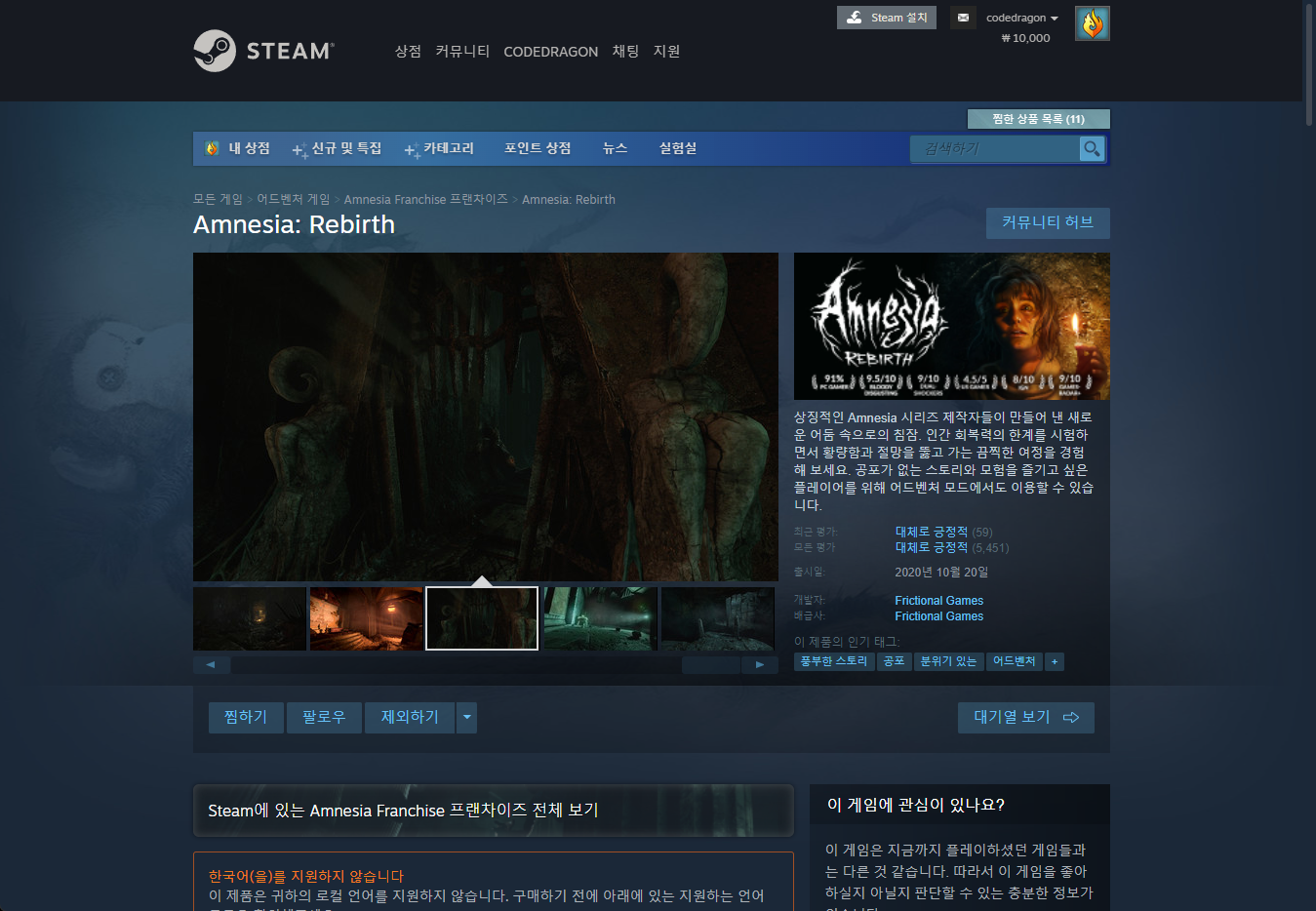
Task: Click 팔로우 follow button
Action: [x=324, y=717]
